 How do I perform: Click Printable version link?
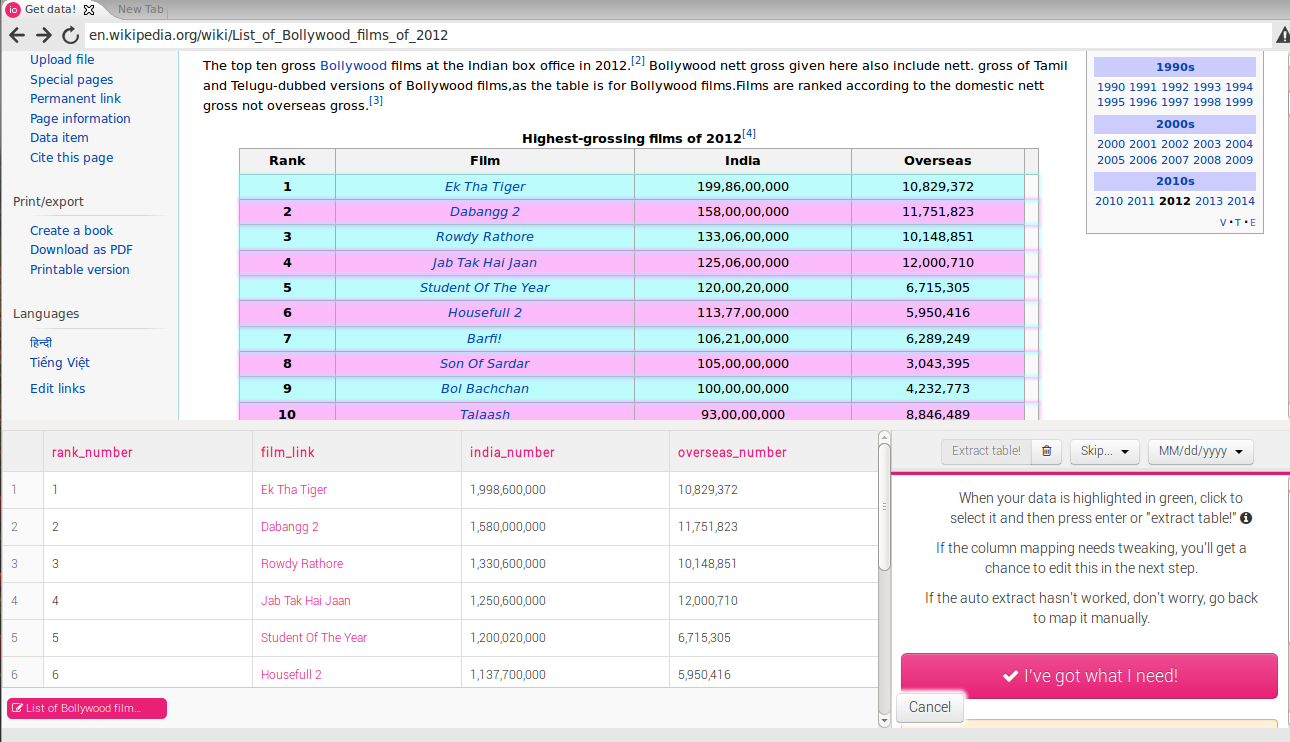pyautogui.click(x=79, y=269)
